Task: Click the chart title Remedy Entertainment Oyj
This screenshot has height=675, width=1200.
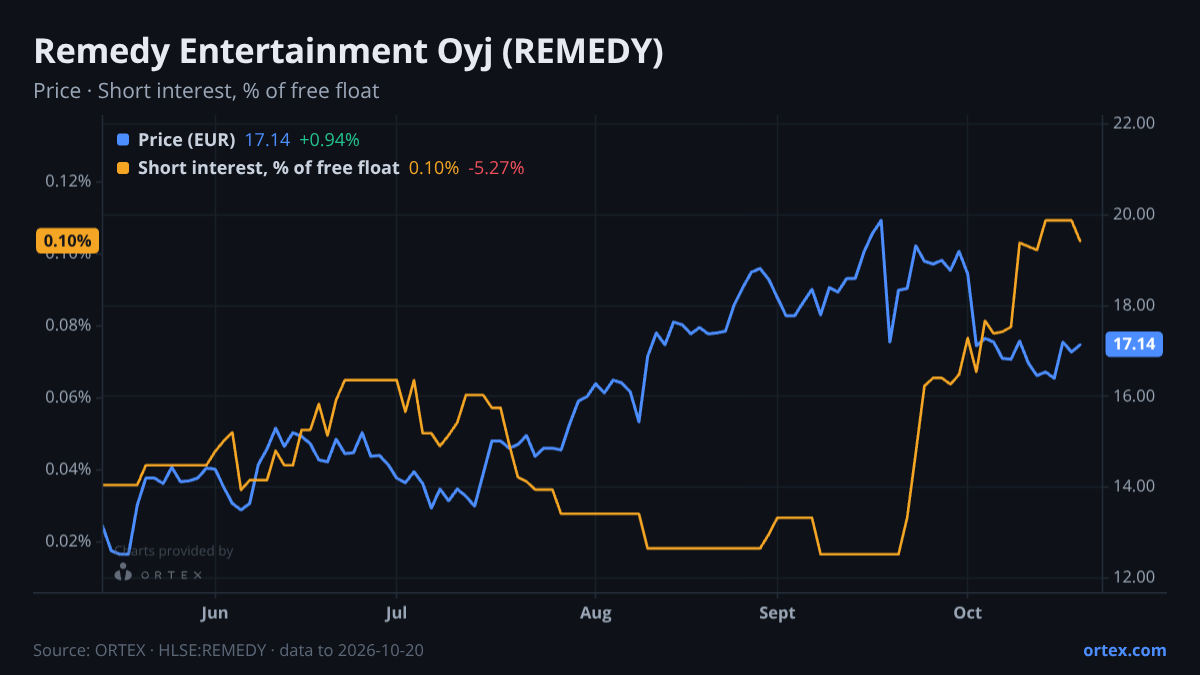Action: [x=348, y=52]
